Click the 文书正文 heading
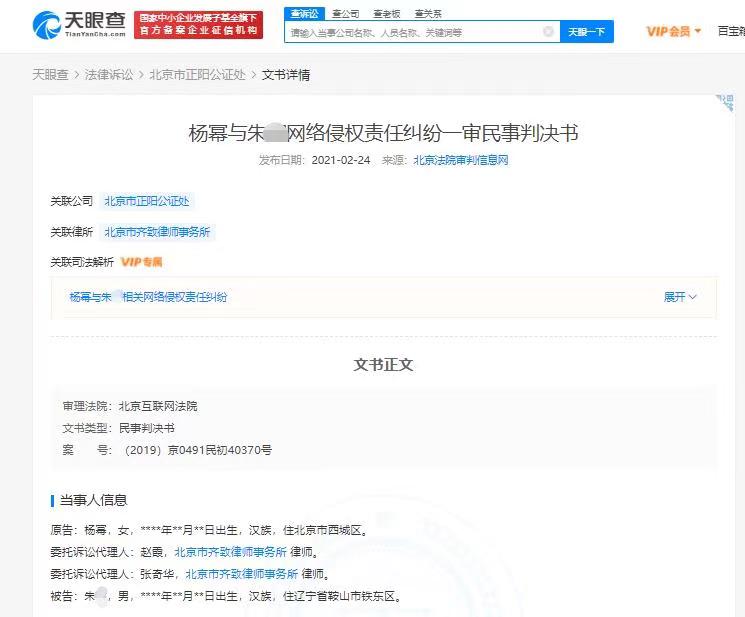745x617 pixels. click(x=383, y=364)
